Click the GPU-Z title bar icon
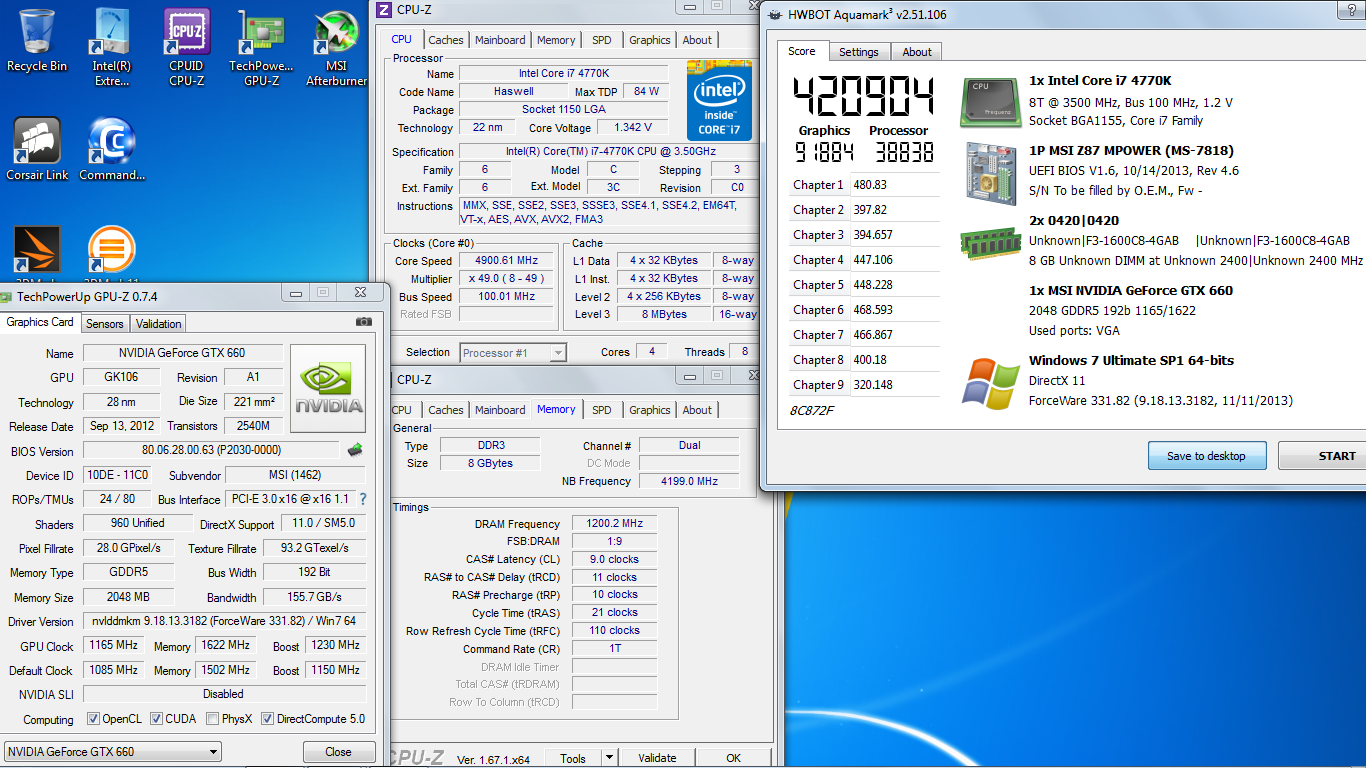Screen dimensions: 1366x768 6,296
